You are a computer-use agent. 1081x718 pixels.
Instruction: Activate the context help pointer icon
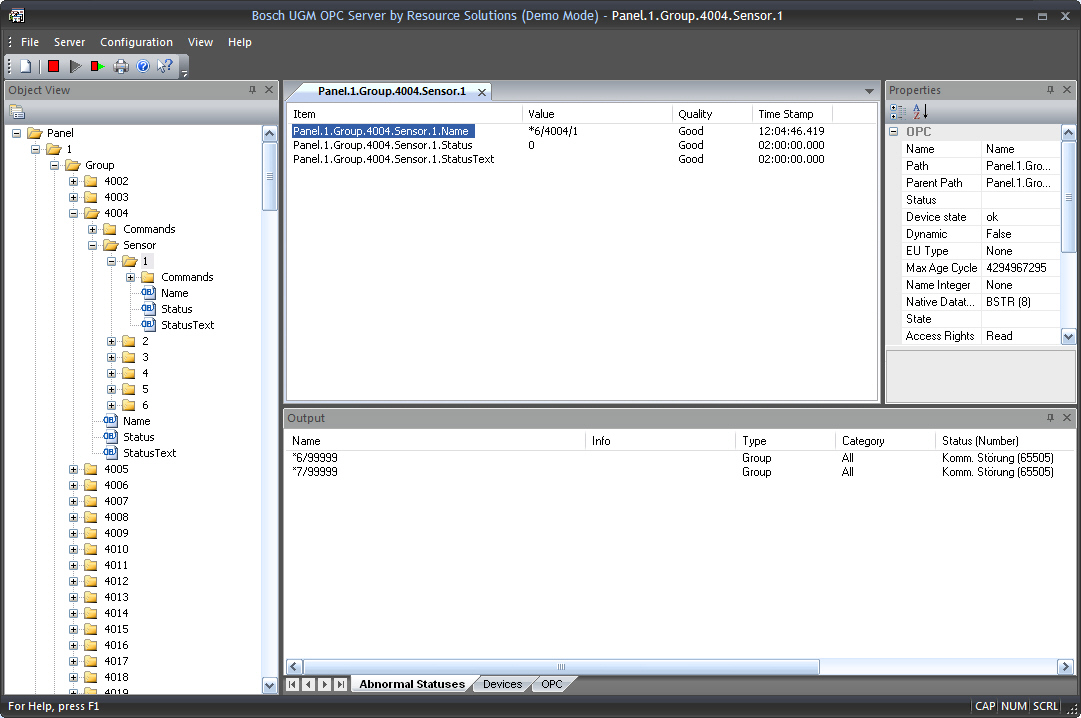point(165,67)
